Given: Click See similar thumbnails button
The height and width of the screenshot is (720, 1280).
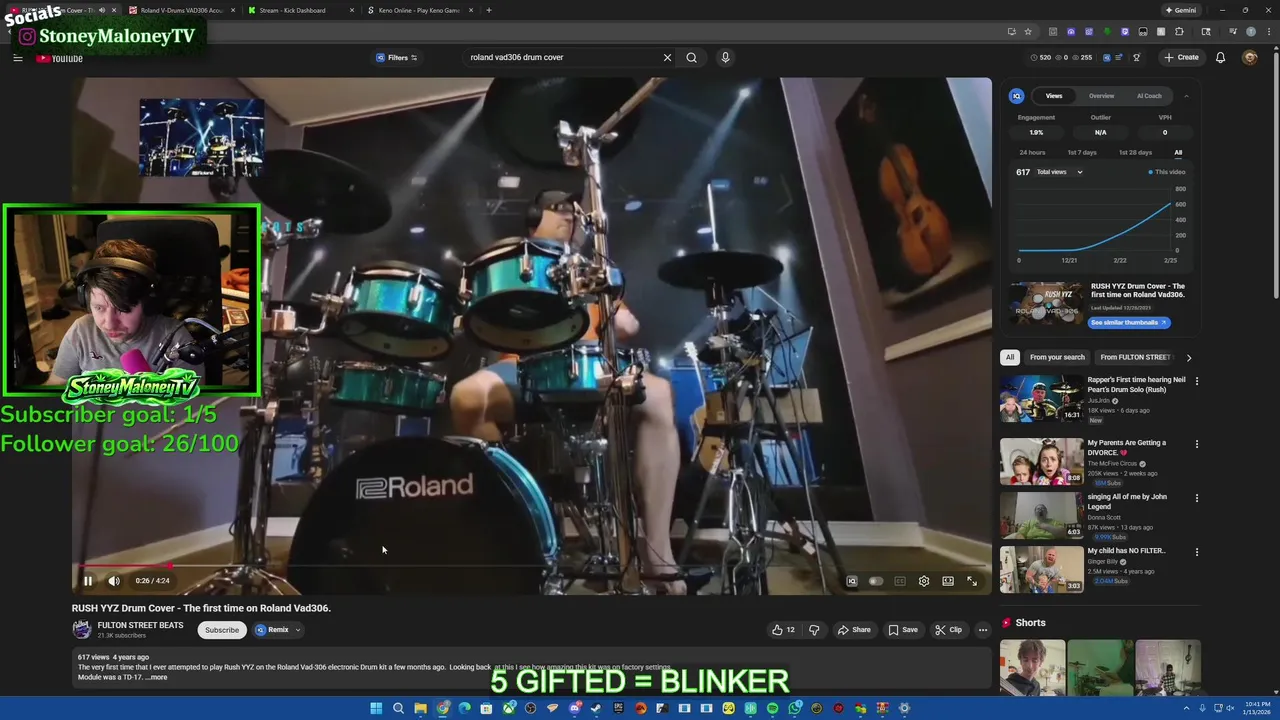Looking at the screenshot, I should (1129, 322).
